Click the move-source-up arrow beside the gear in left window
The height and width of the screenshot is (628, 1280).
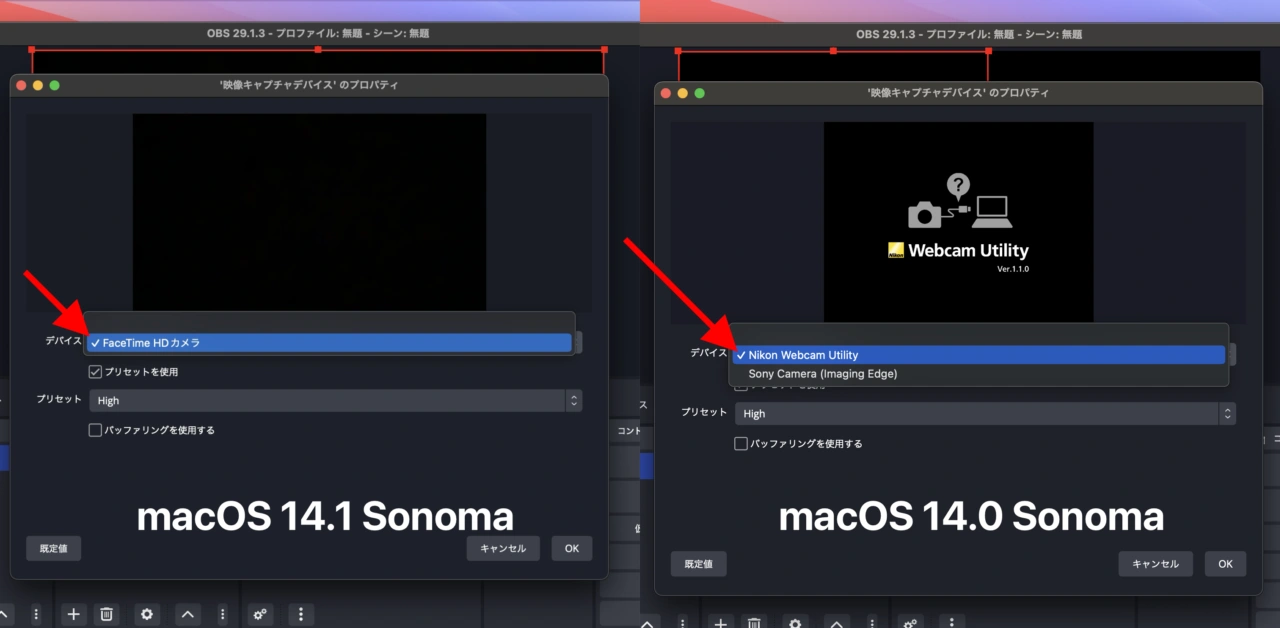point(187,614)
